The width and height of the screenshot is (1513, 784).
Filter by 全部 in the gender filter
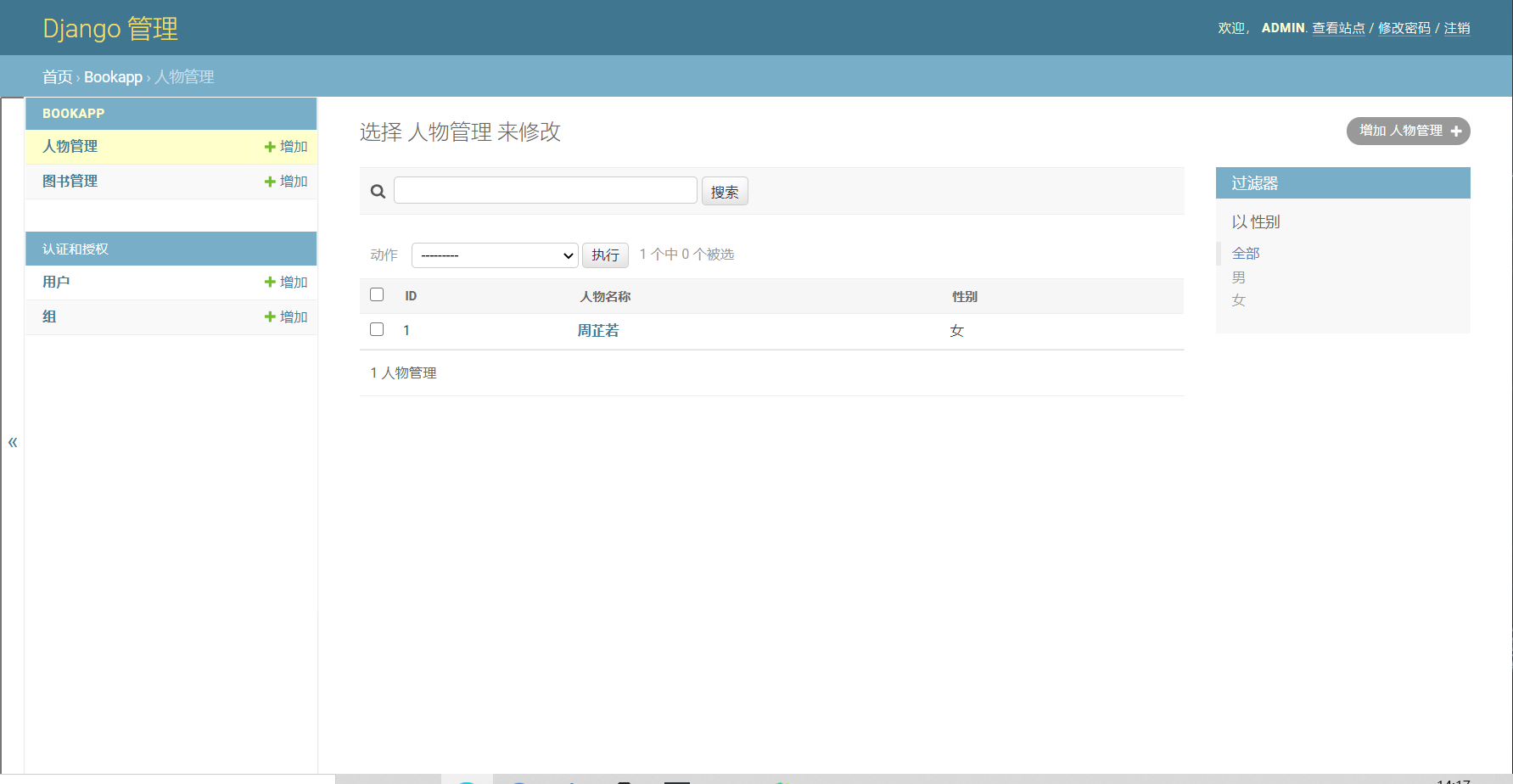point(1246,254)
